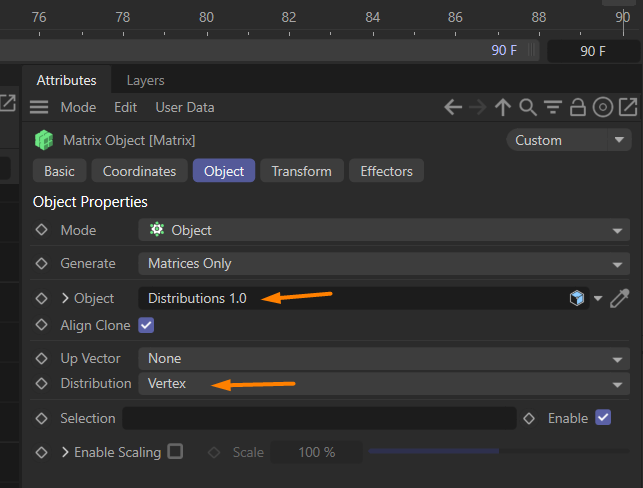Screen dimensions: 643x488
Task: Click the back arrow in Attributes toolbar
Action: point(453,107)
